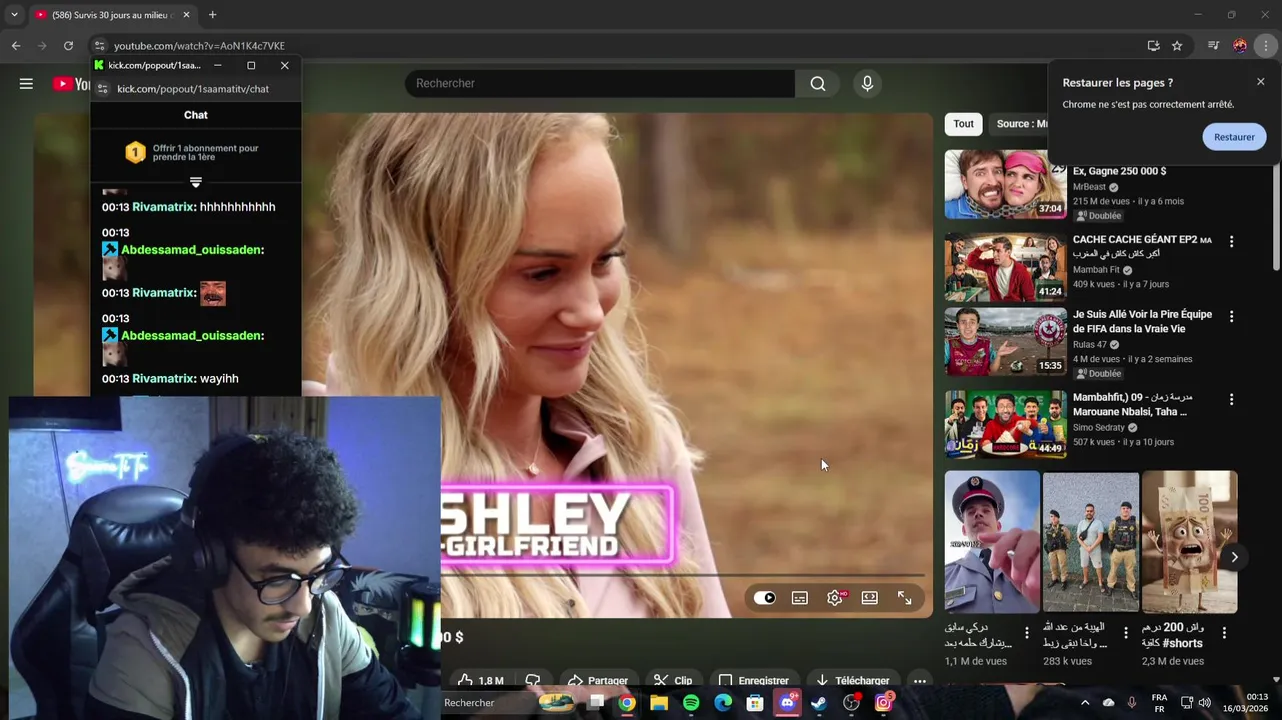This screenshot has height=720, width=1282.
Task: Open more actions ellipsis under the video
Action: tap(919, 681)
